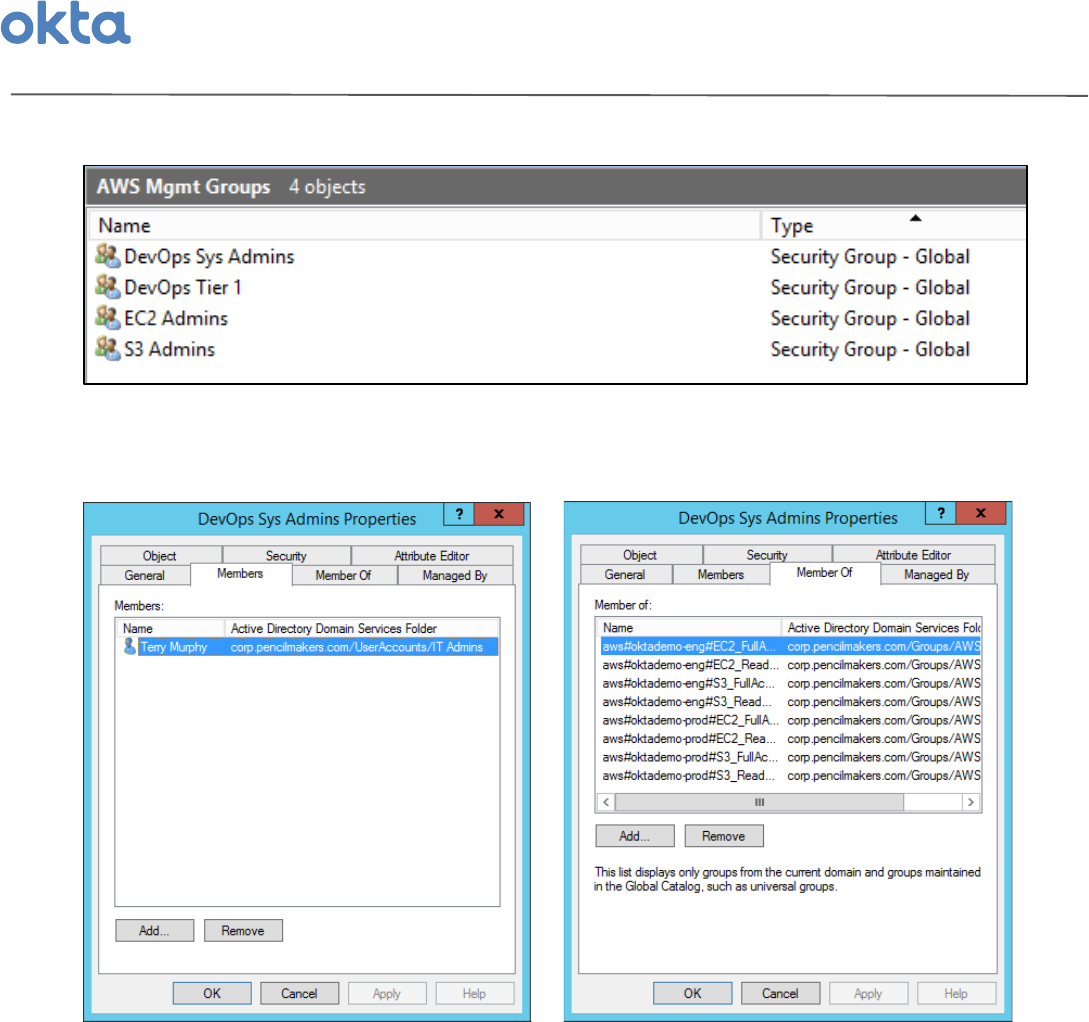Click Cancel in the Members dialog
Image resolution: width=1089 pixels, height=1022 pixels.
click(299, 994)
